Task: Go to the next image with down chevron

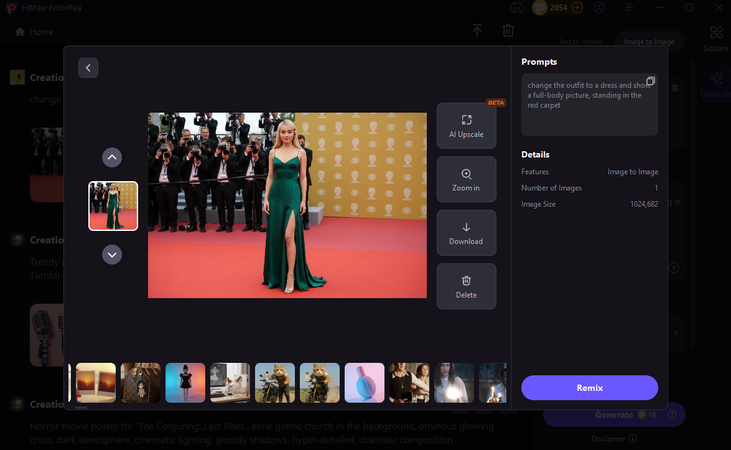Action: (x=112, y=254)
